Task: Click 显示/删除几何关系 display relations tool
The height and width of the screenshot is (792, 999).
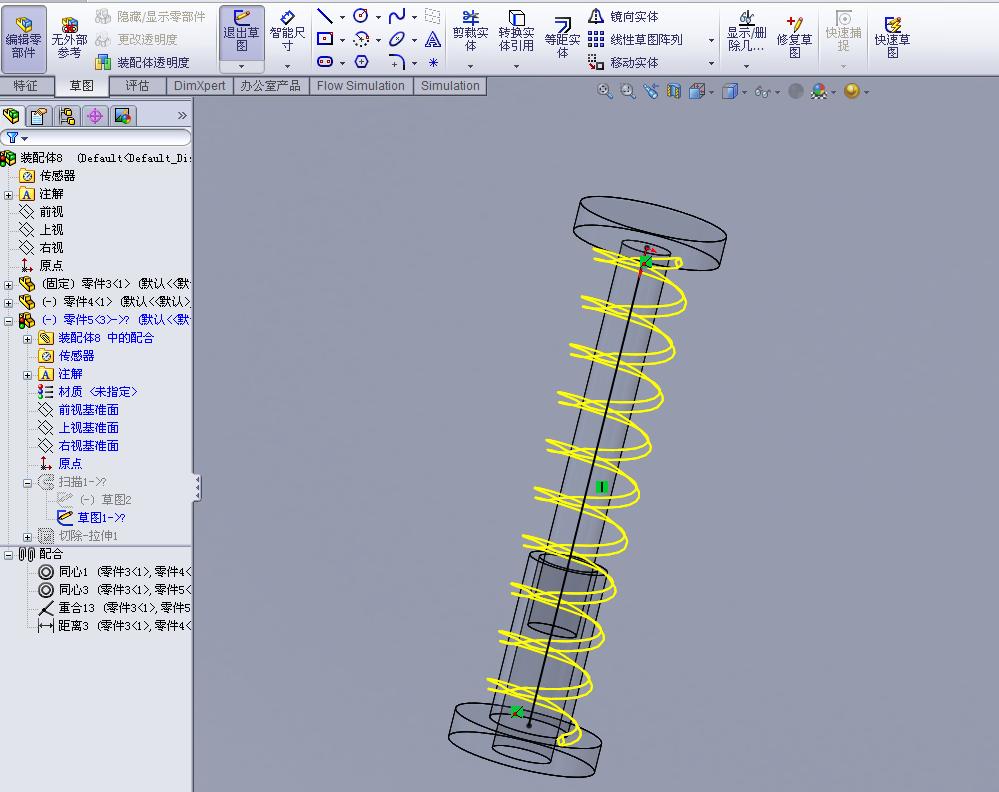Action: [x=746, y=32]
